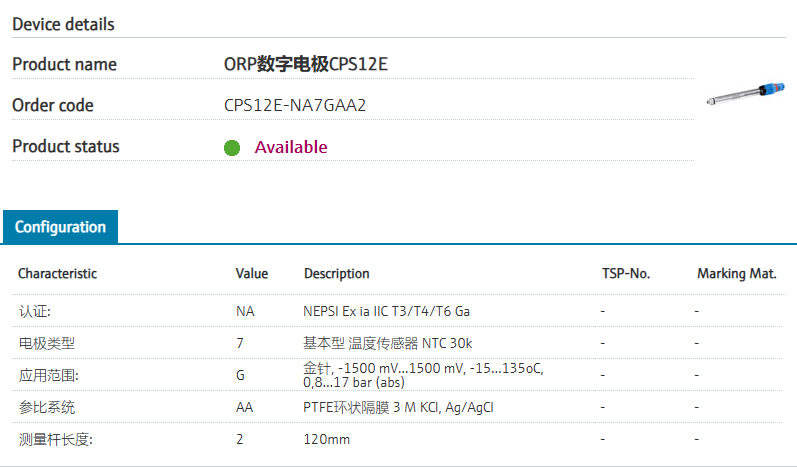Click the Characteristic column header
Image resolution: width=797 pixels, height=467 pixels.
coord(58,273)
